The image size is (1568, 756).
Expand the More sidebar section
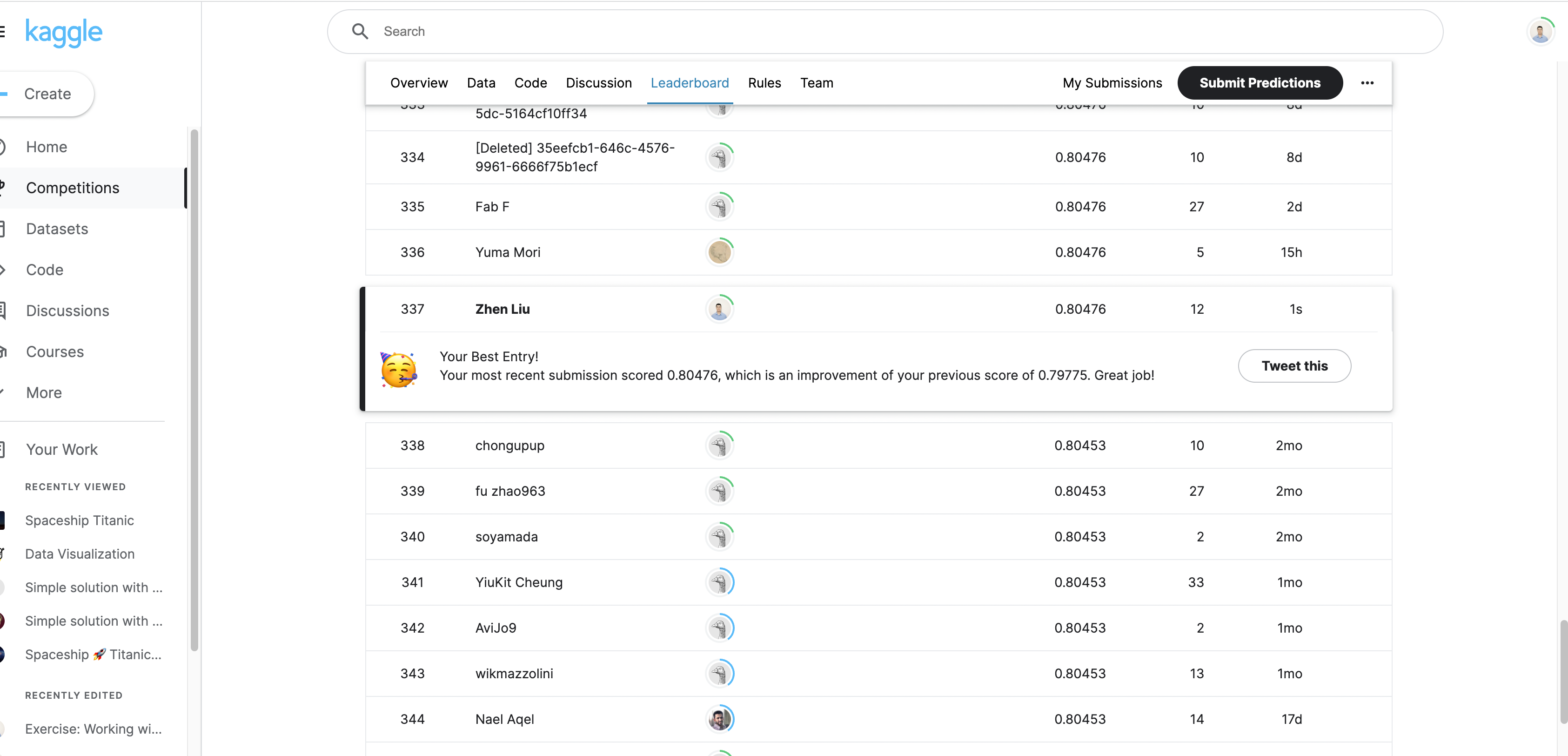coord(44,393)
